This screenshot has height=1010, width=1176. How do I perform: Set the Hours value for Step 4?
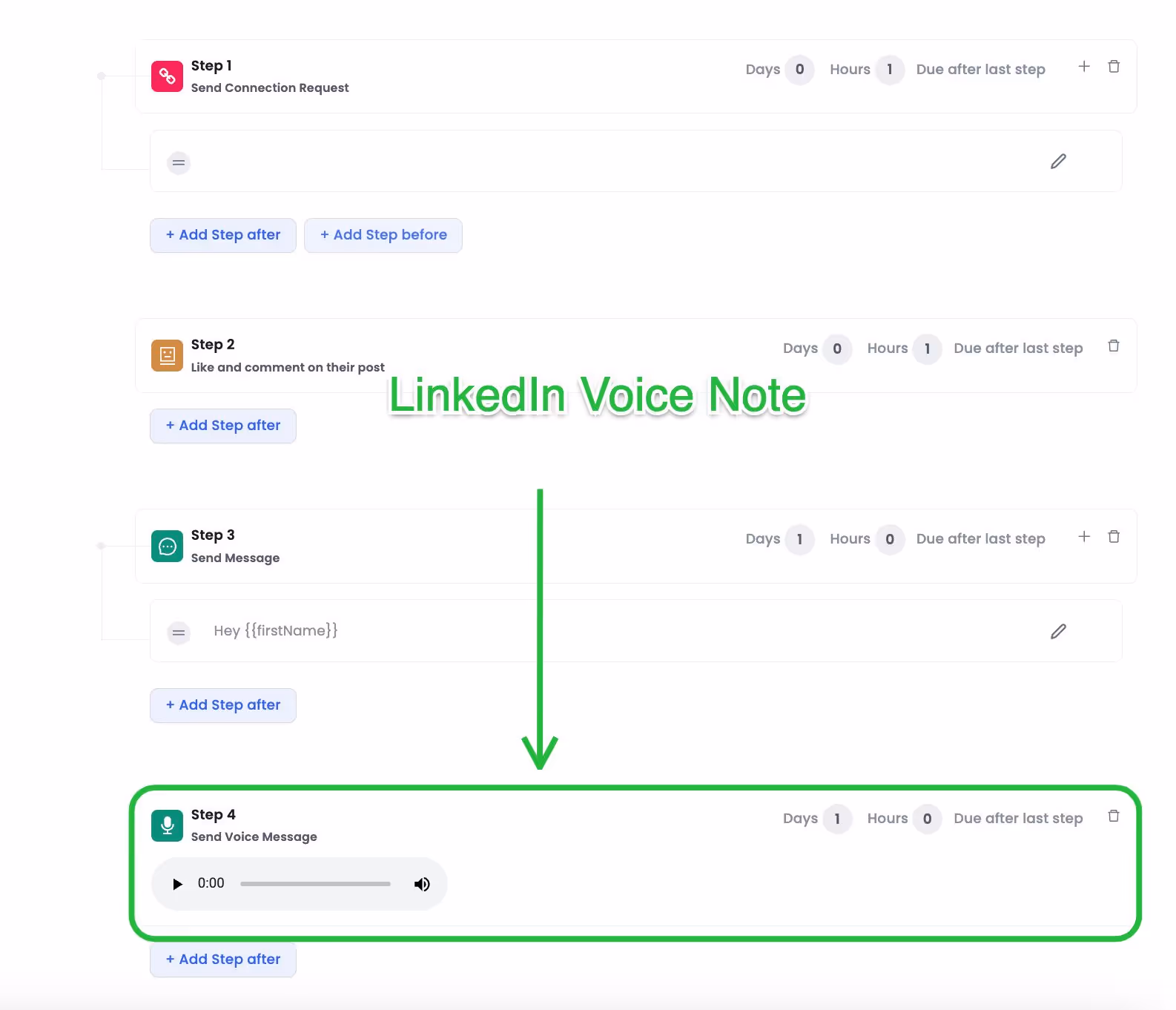click(x=927, y=819)
